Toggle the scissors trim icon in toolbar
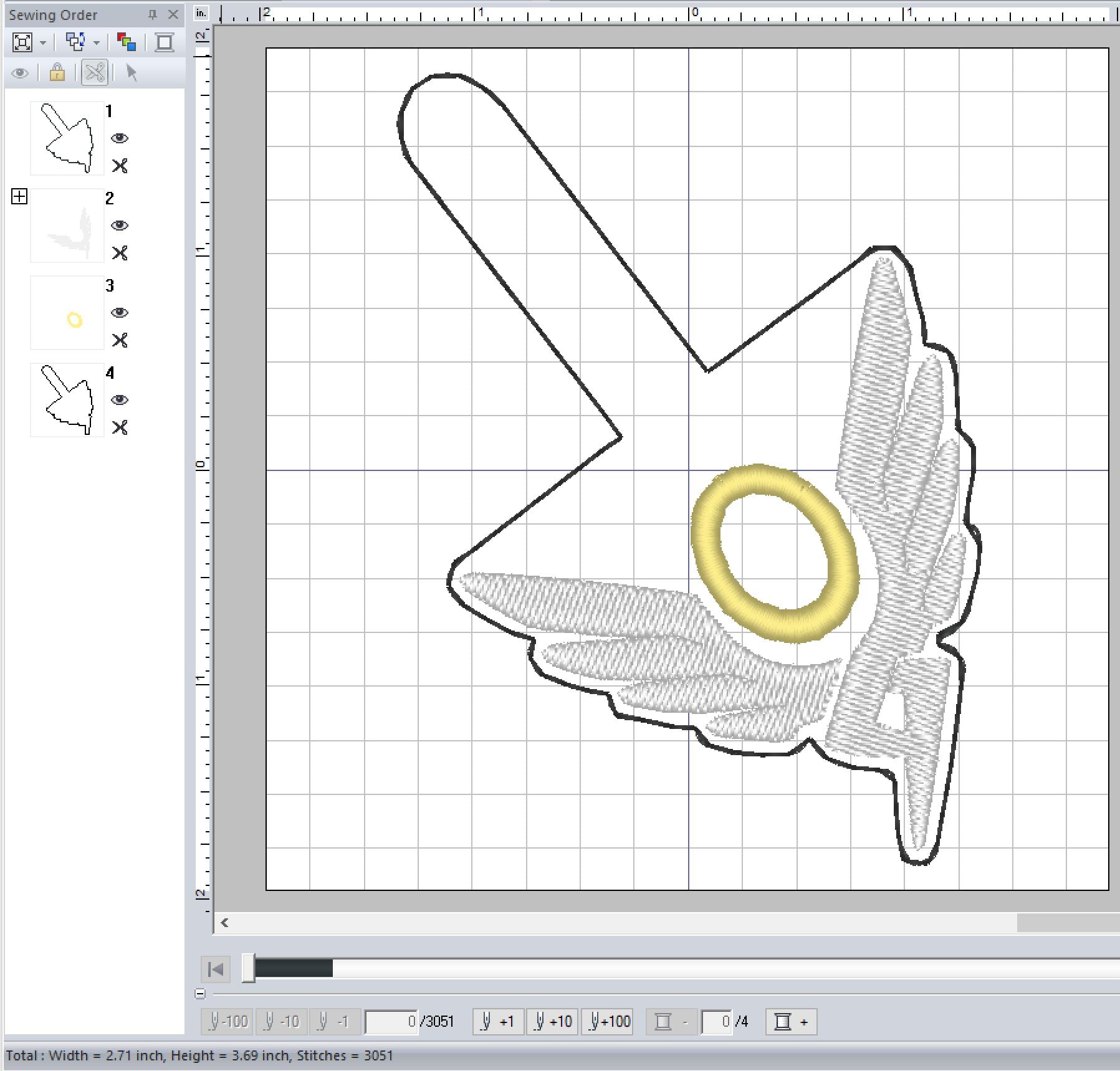1120x1071 pixels. (x=95, y=73)
